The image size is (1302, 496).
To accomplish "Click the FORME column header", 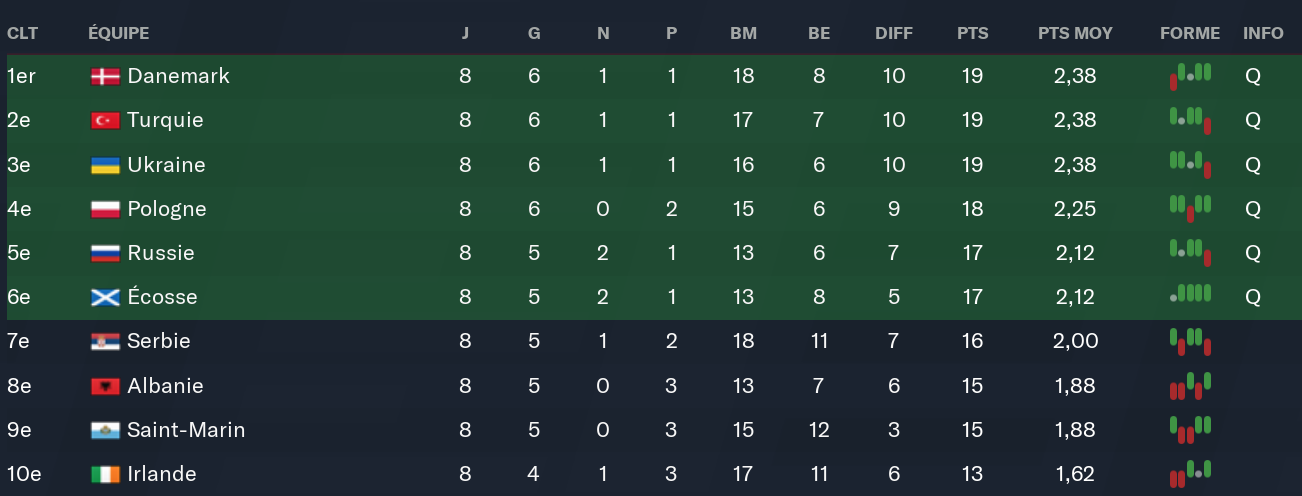I will point(1190,33).
